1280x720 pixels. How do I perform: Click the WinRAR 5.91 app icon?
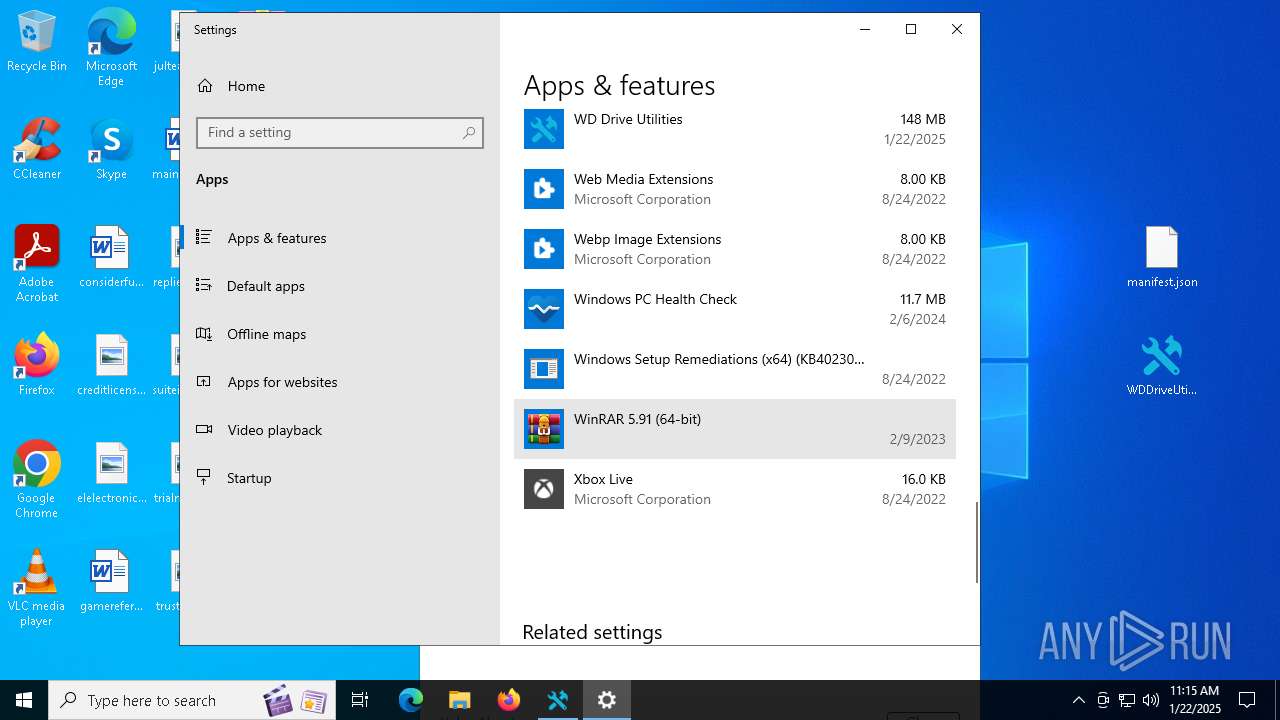click(544, 429)
